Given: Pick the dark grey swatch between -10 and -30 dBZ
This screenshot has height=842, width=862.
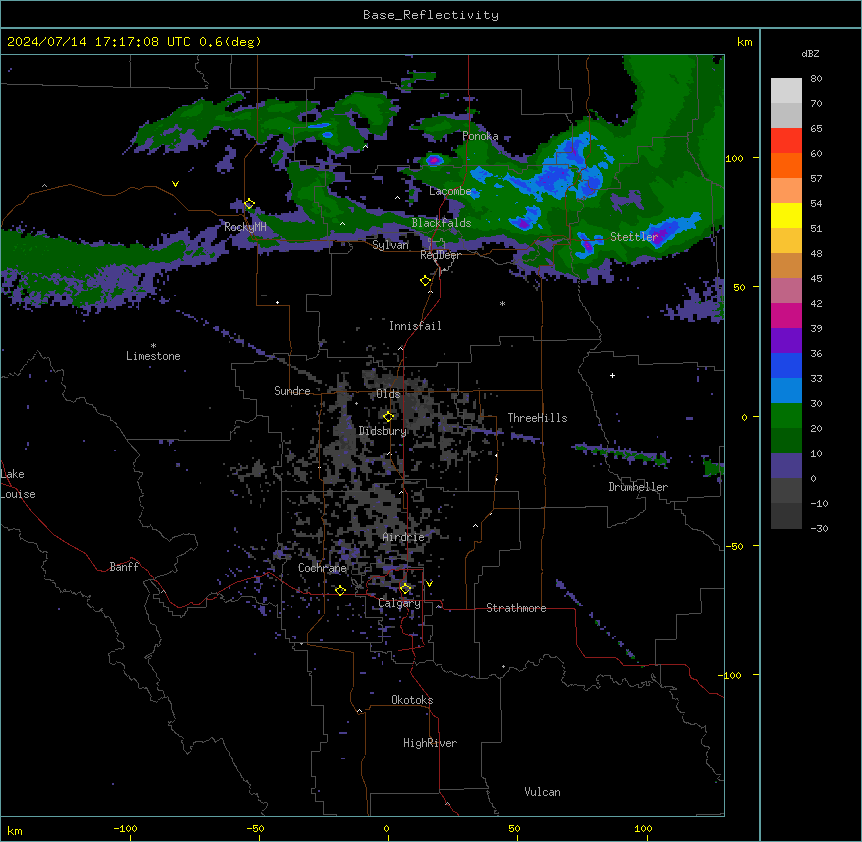Looking at the screenshot, I should pyautogui.click(x=786, y=516).
